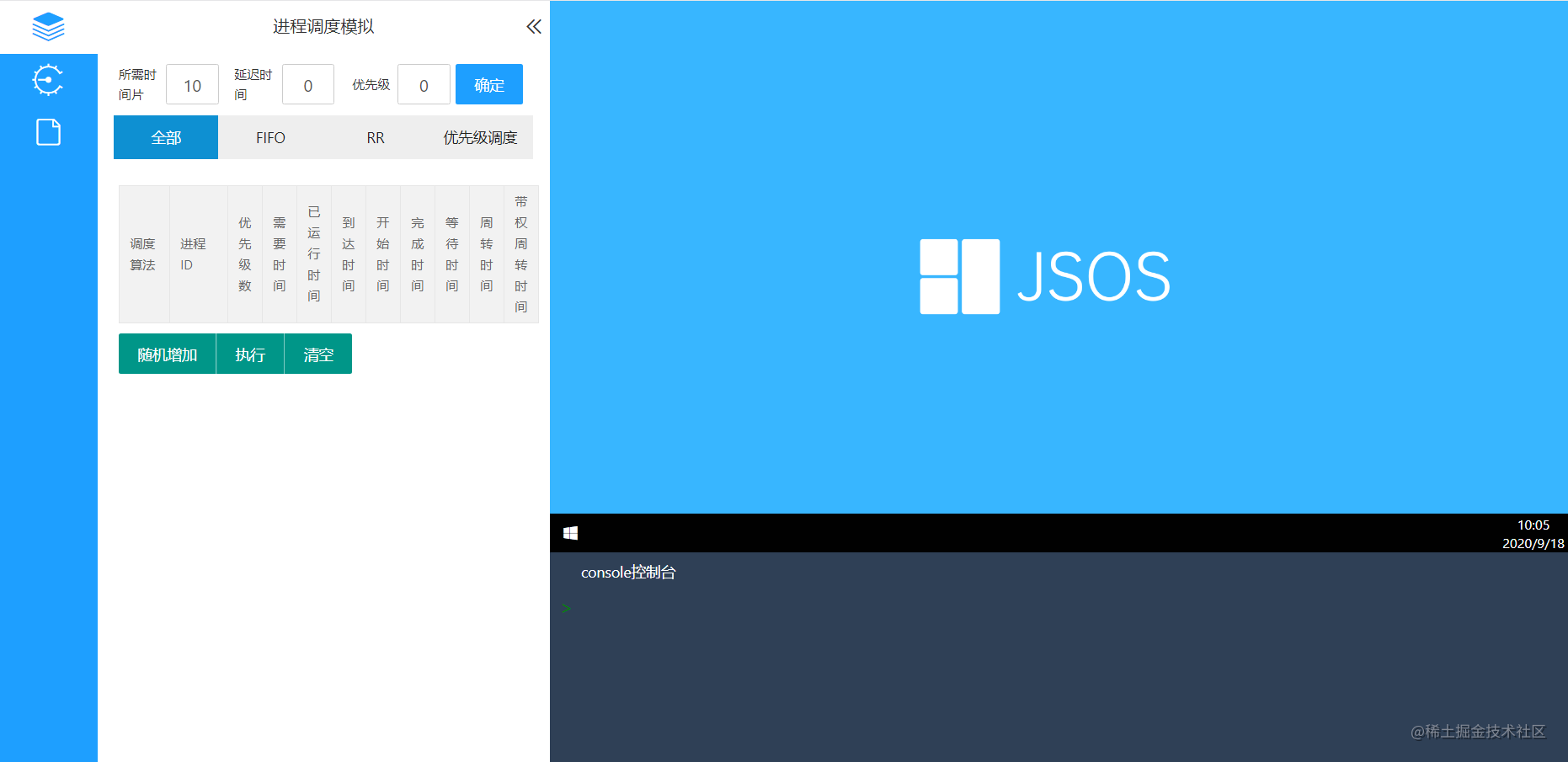Switch to the RR scheduling tab
The height and width of the screenshot is (762, 1568).
click(375, 137)
